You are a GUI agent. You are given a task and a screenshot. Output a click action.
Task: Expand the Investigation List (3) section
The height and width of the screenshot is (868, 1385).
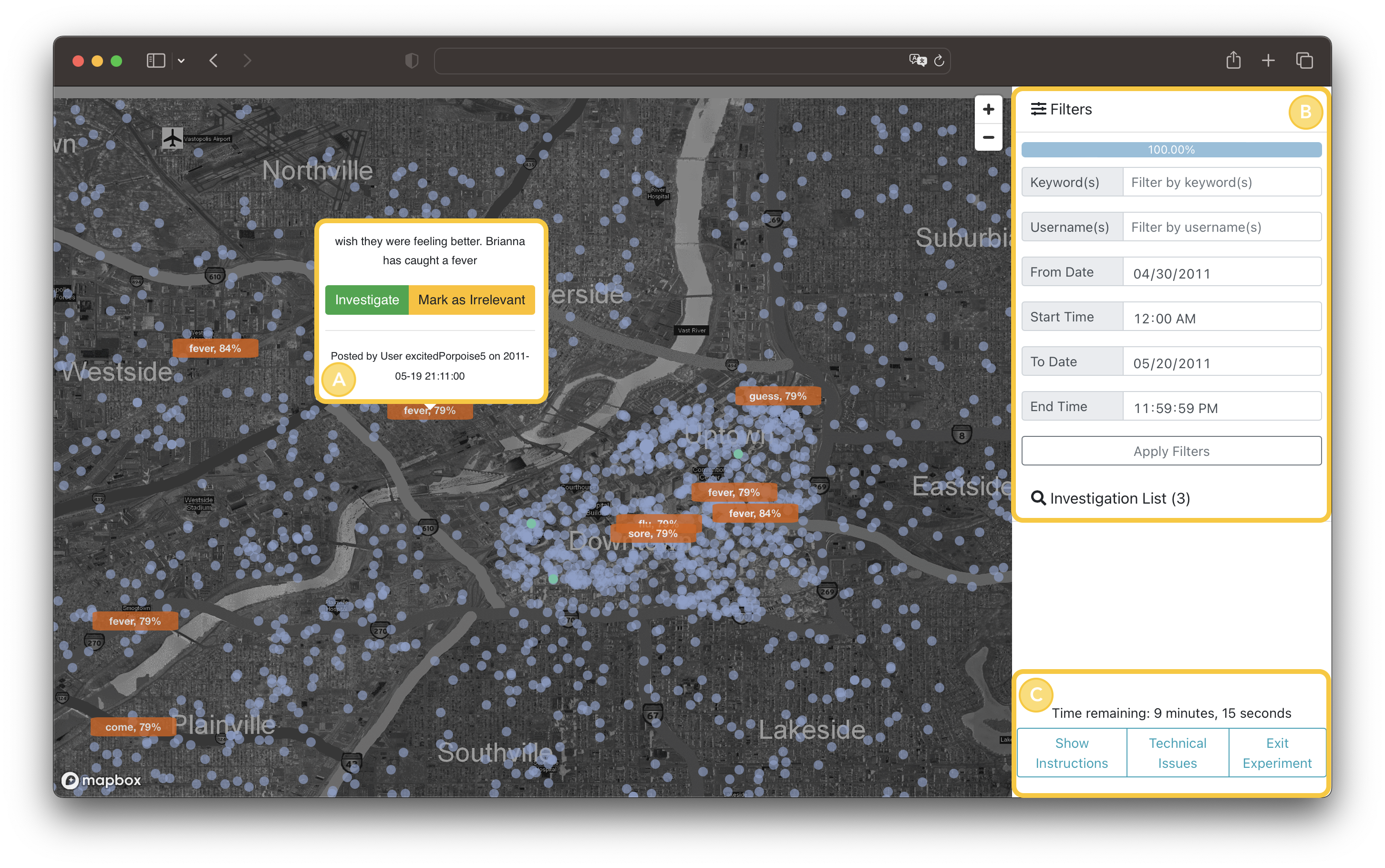point(1111,498)
